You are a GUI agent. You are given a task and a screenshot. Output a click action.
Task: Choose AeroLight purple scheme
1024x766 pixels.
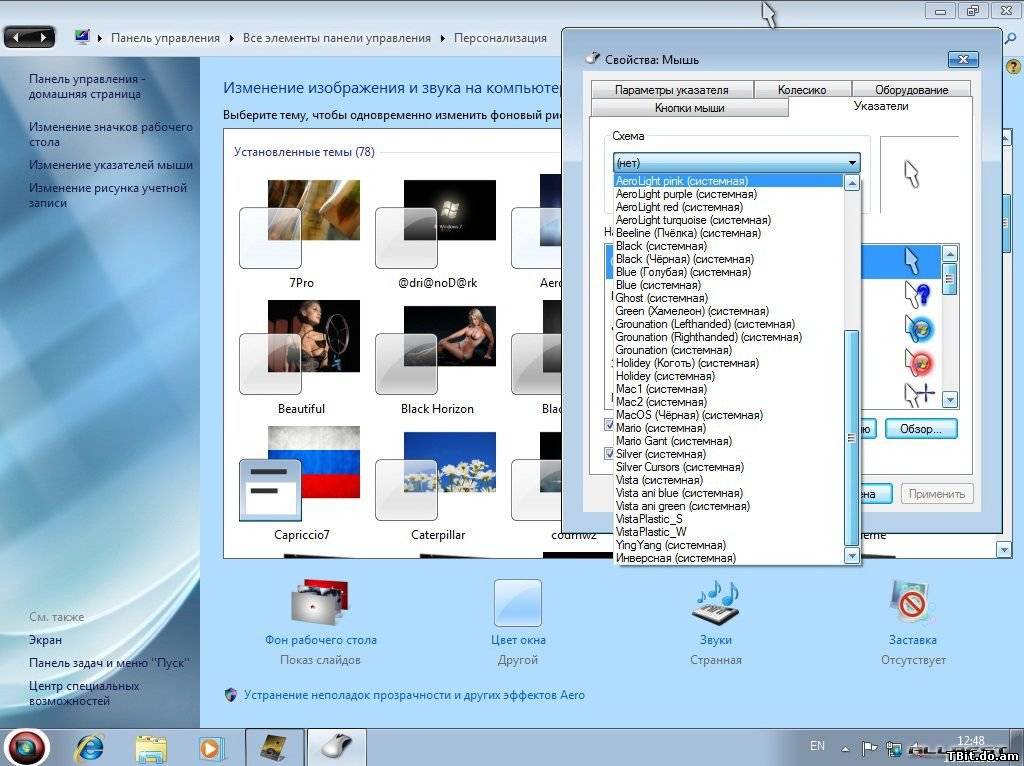click(728, 194)
